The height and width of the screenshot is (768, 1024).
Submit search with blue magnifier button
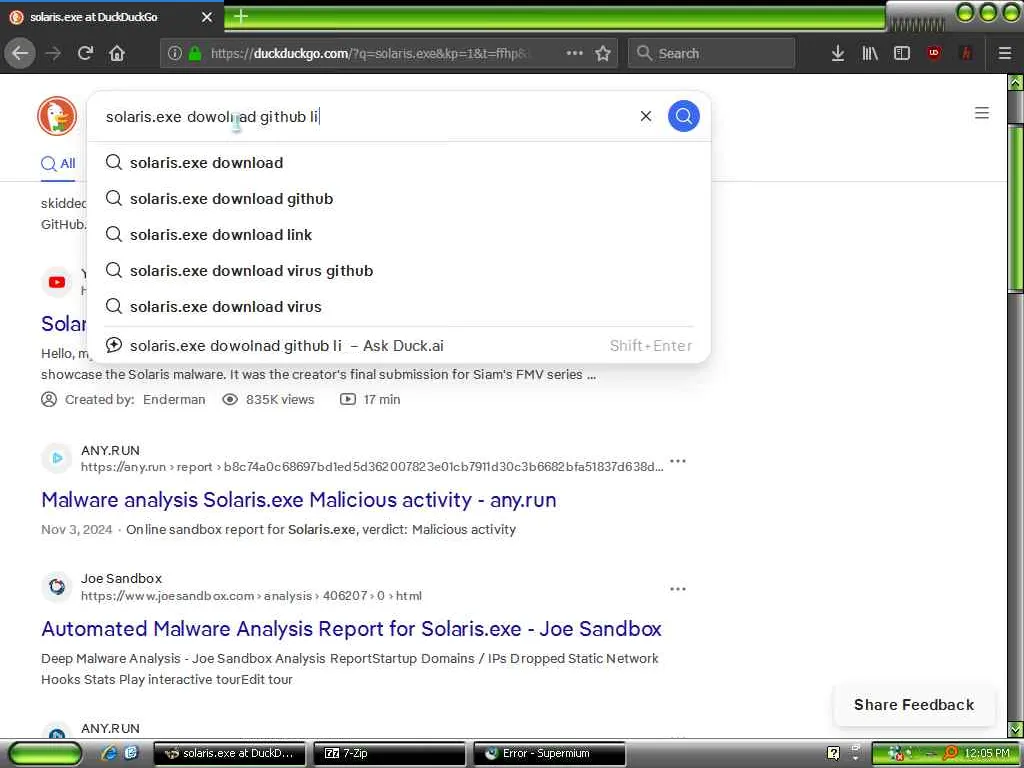[684, 116]
